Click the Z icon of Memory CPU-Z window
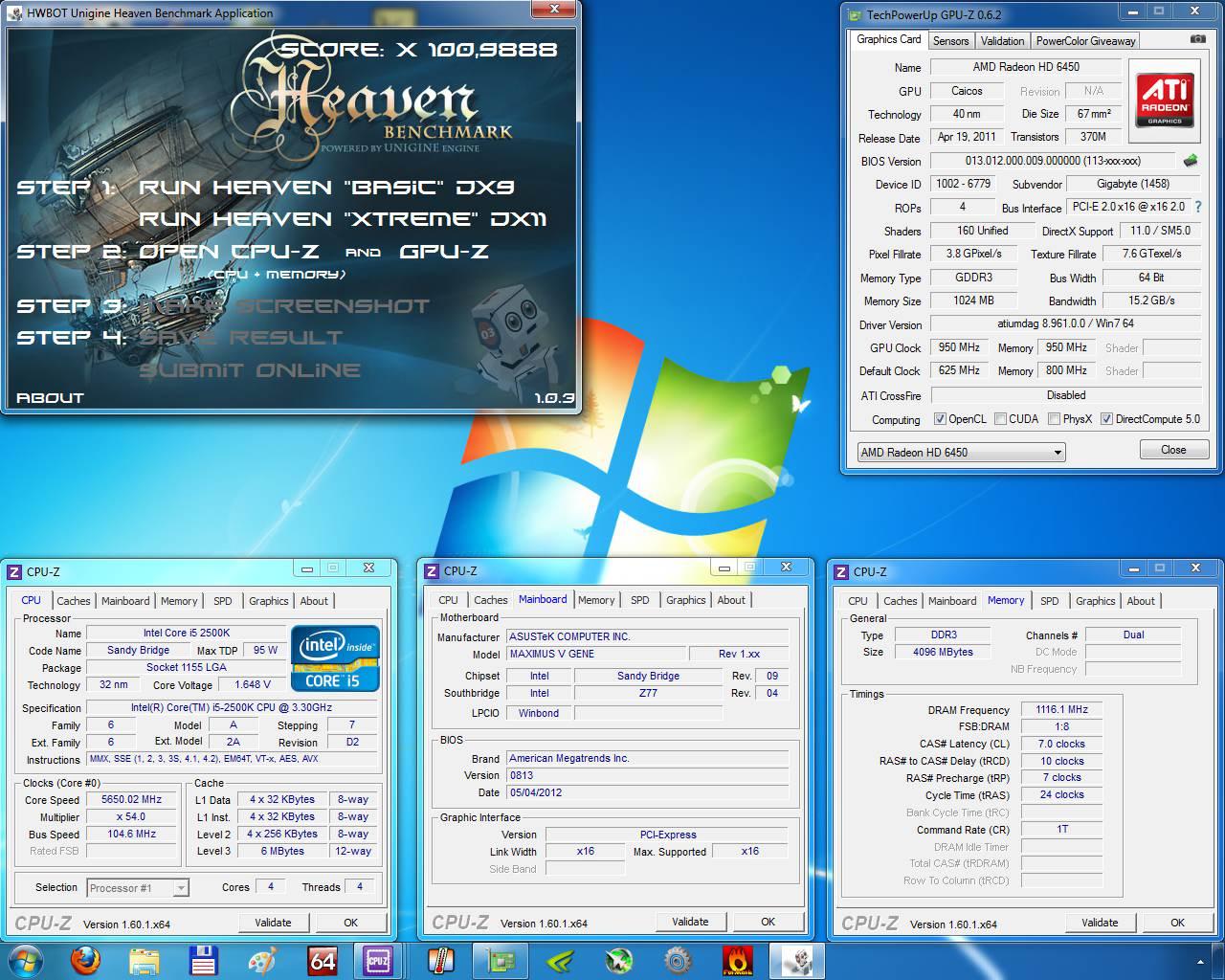 click(842, 571)
